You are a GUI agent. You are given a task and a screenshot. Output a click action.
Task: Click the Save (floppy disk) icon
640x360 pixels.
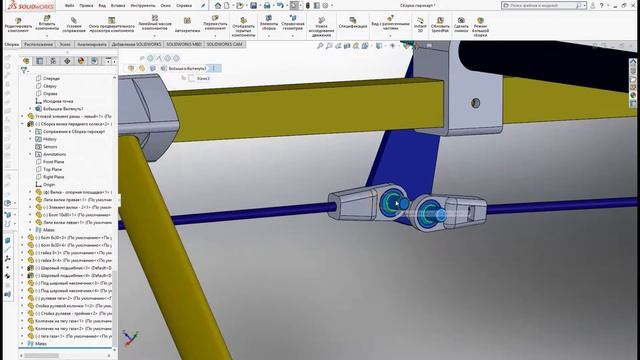[x=253, y=5]
